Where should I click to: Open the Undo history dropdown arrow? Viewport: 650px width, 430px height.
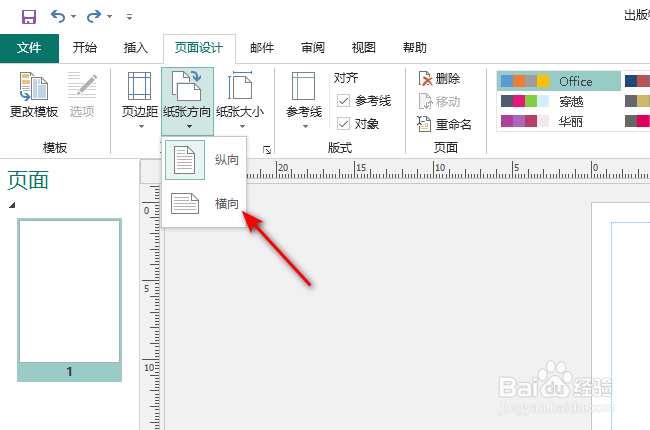(73, 17)
